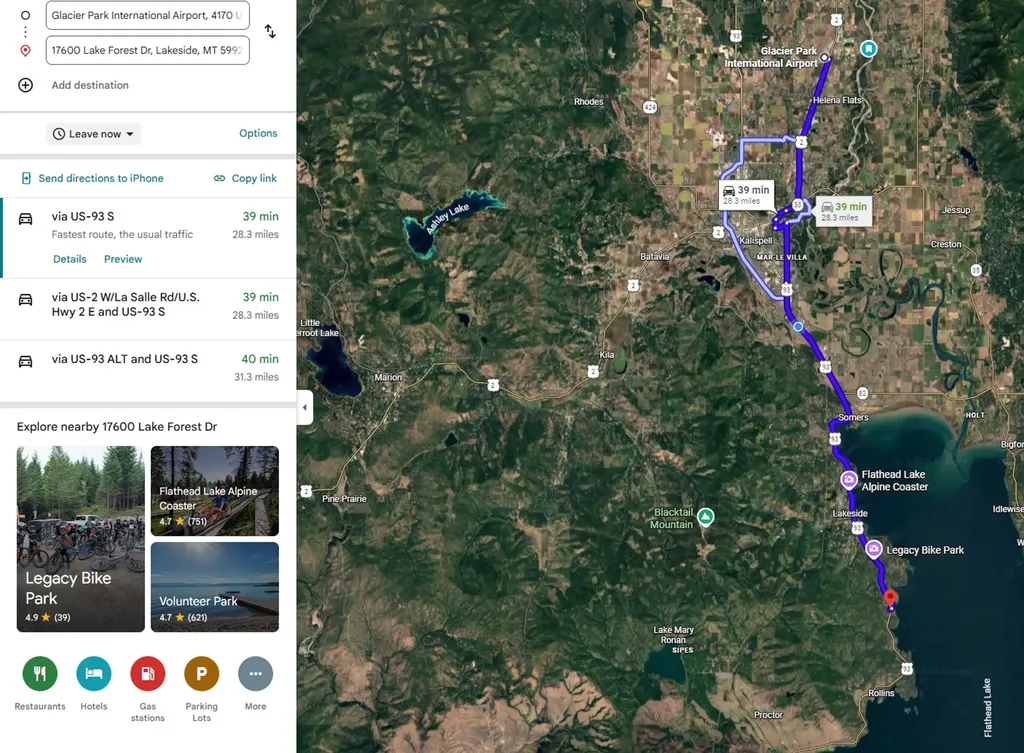Select route via US-93 ALT and US-93 S
Image resolution: width=1024 pixels, height=753 pixels.
tap(148, 370)
